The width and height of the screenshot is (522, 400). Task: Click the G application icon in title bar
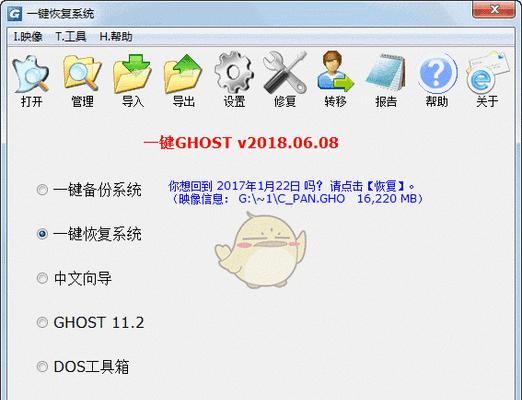(15, 13)
